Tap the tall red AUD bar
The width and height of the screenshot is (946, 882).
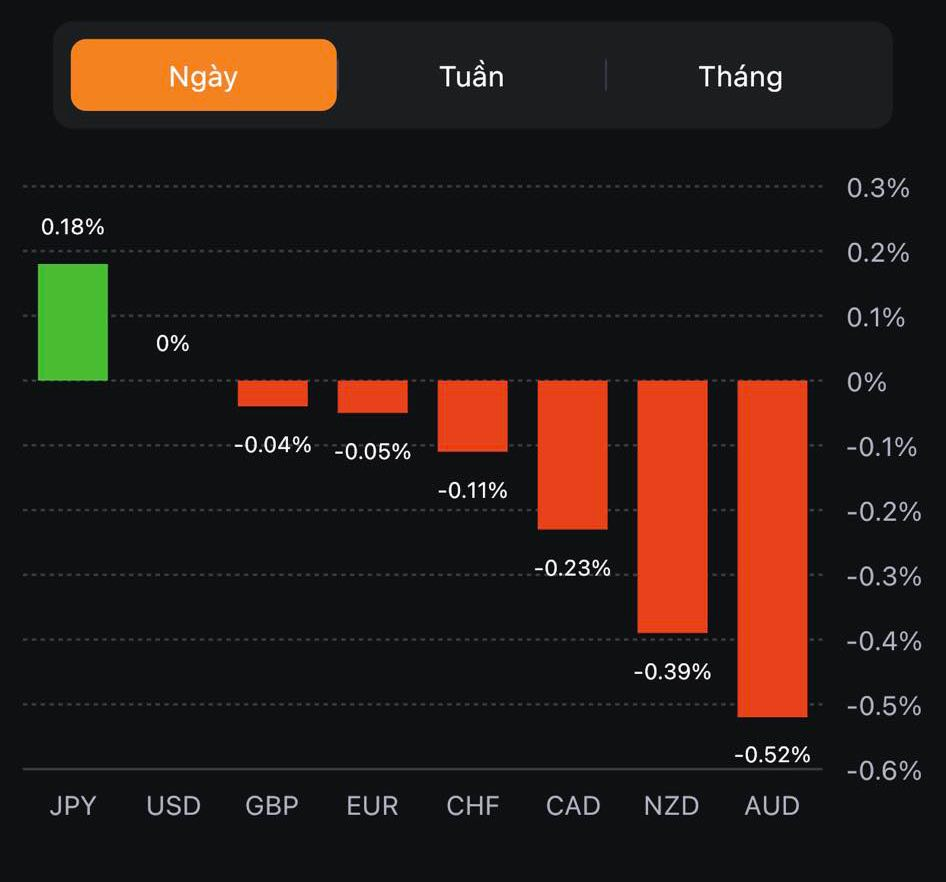tap(772, 548)
